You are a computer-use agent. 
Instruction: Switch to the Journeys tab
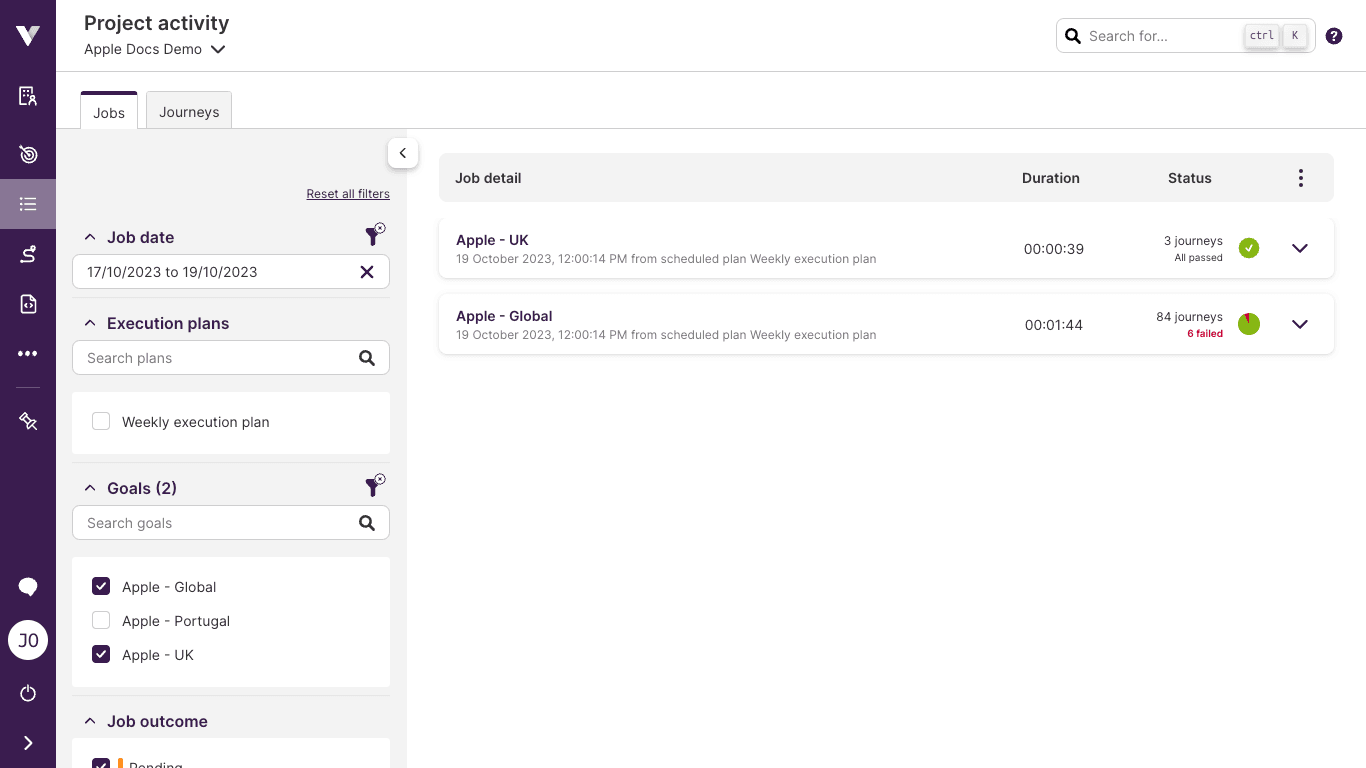click(x=188, y=110)
